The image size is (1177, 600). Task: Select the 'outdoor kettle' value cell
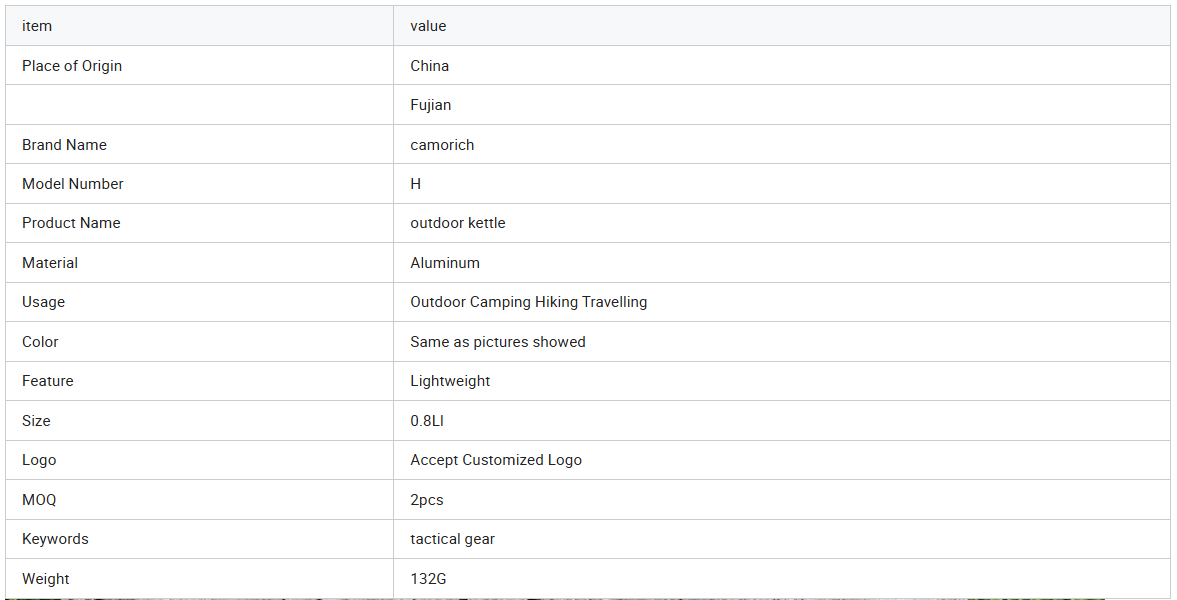458,223
